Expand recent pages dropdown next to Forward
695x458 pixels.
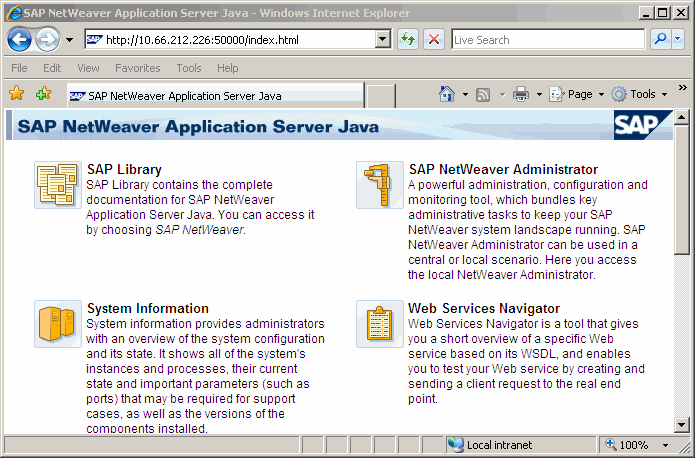[x=70, y=40]
